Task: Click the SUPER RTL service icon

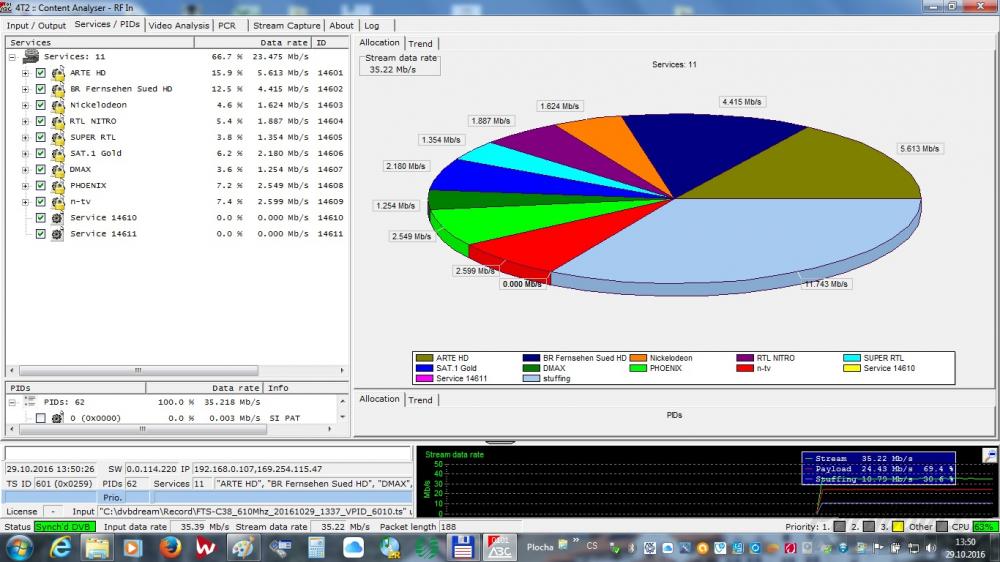Action: [x=58, y=138]
